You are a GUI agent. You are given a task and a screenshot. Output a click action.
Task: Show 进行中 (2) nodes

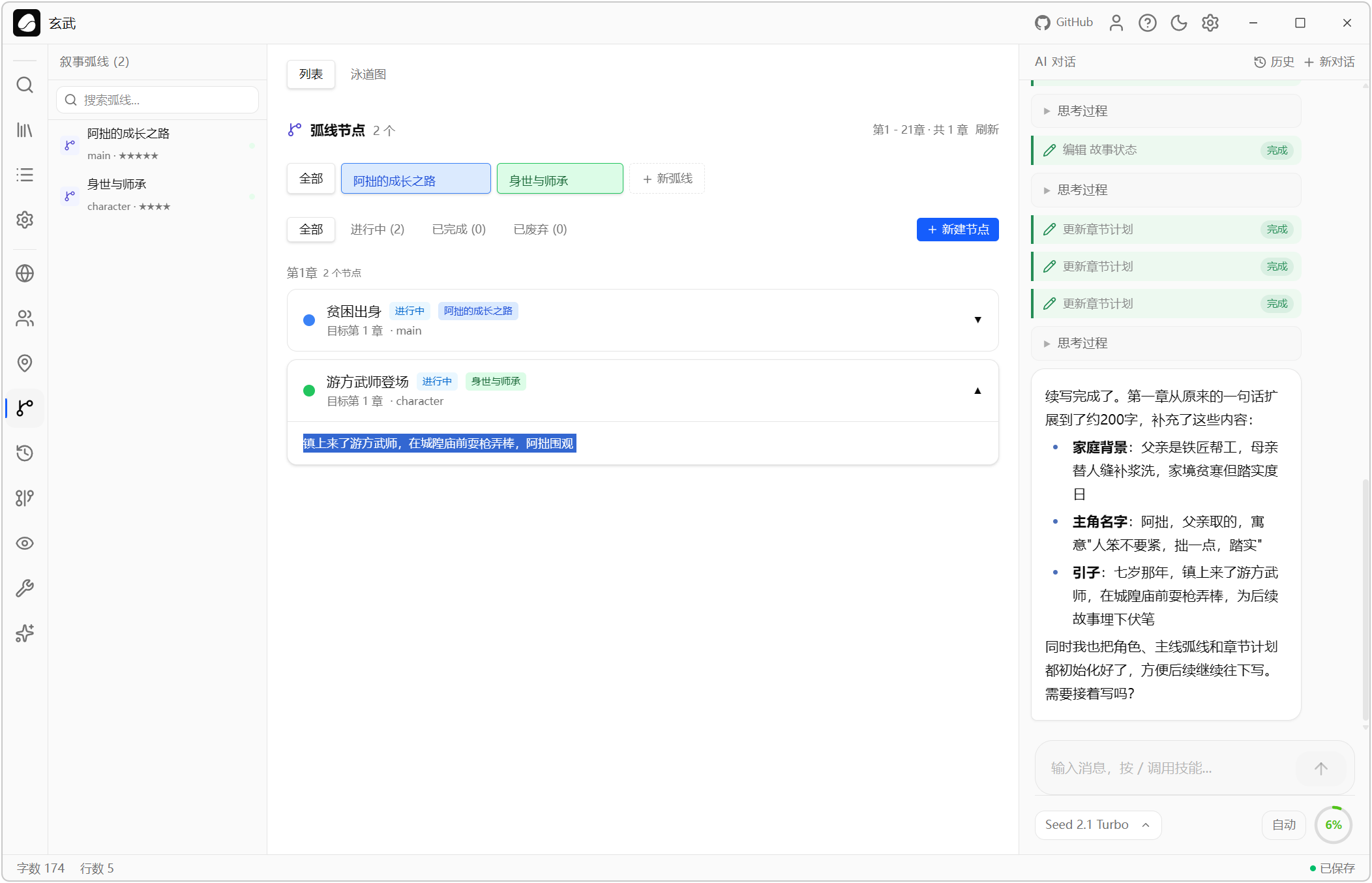pyautogui.click(x=378, y=230)
